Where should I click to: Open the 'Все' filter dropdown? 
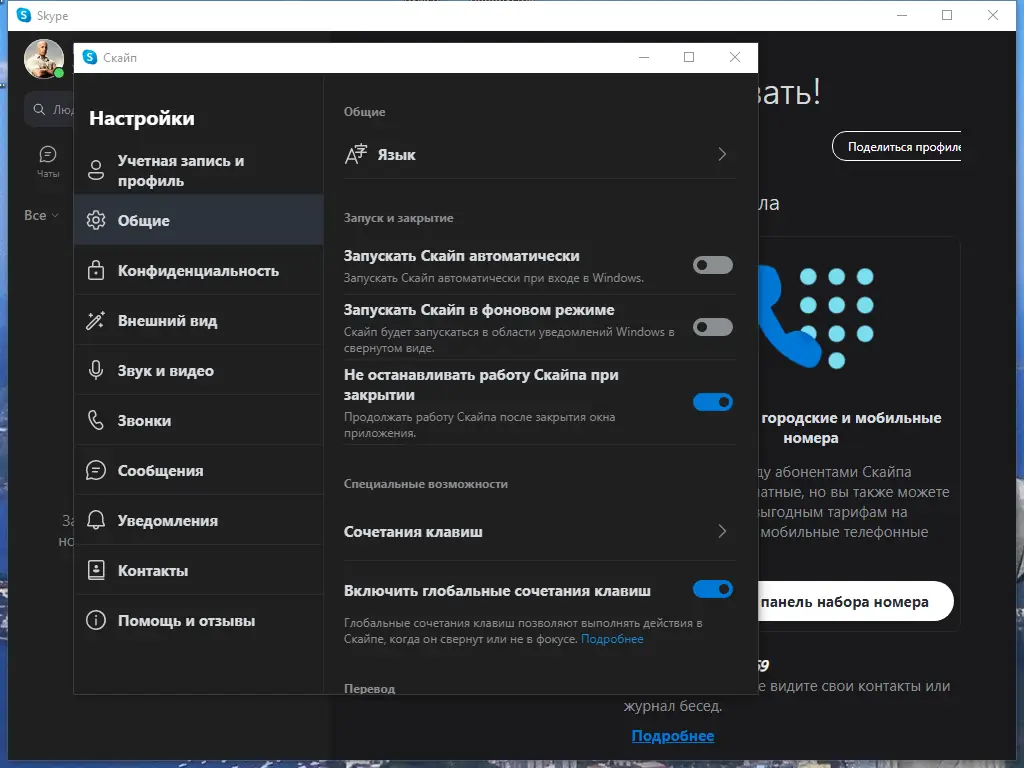[41, 216]
